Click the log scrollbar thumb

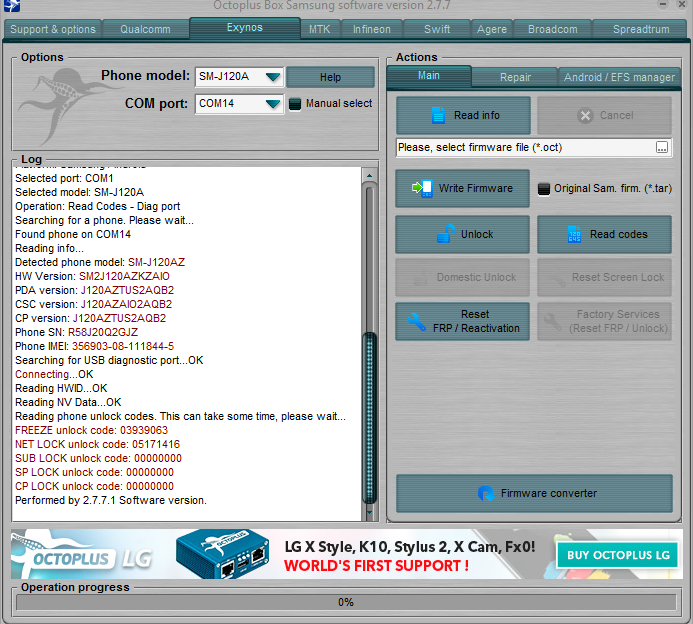click(x=369, y=417)
